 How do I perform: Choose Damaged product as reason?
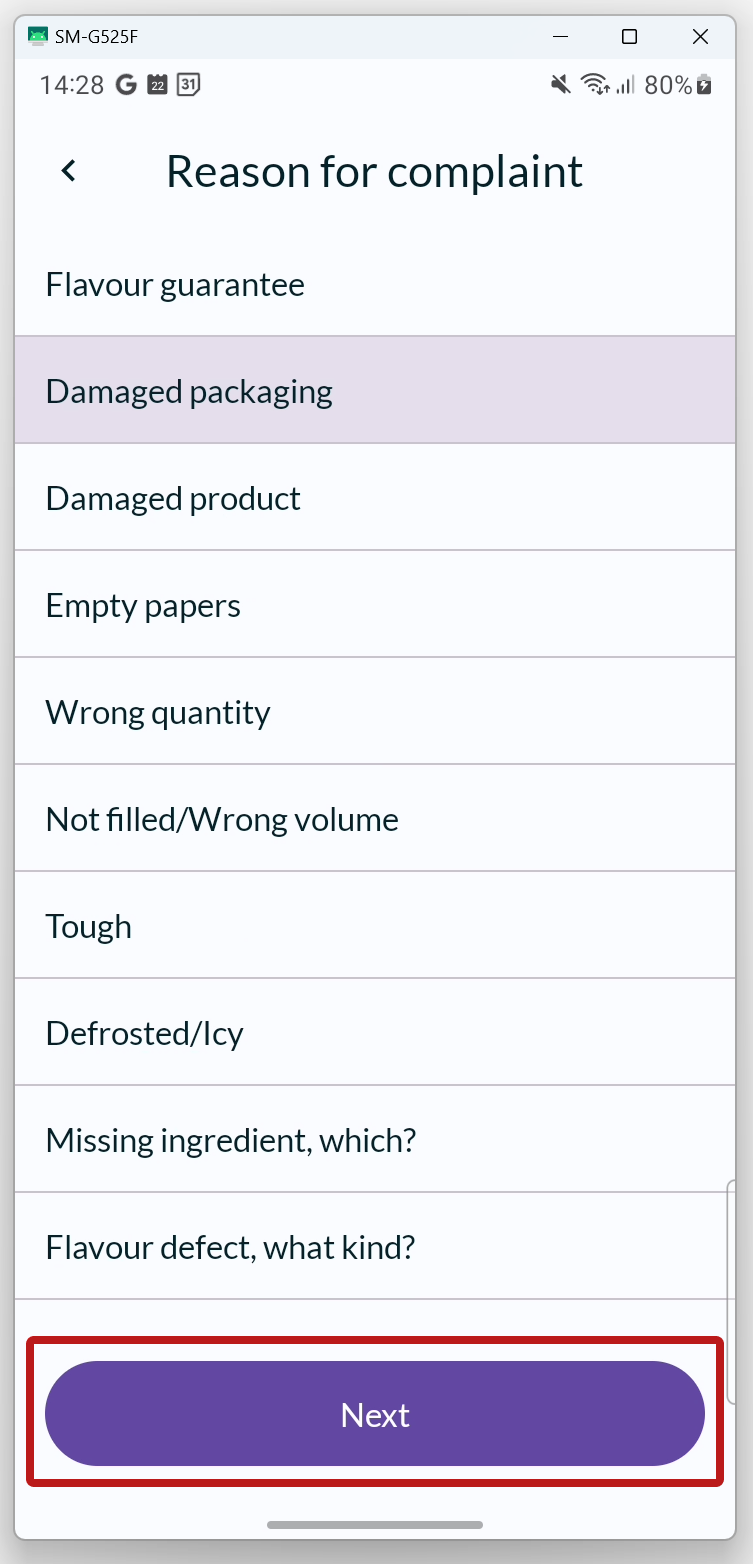point(375,497)
